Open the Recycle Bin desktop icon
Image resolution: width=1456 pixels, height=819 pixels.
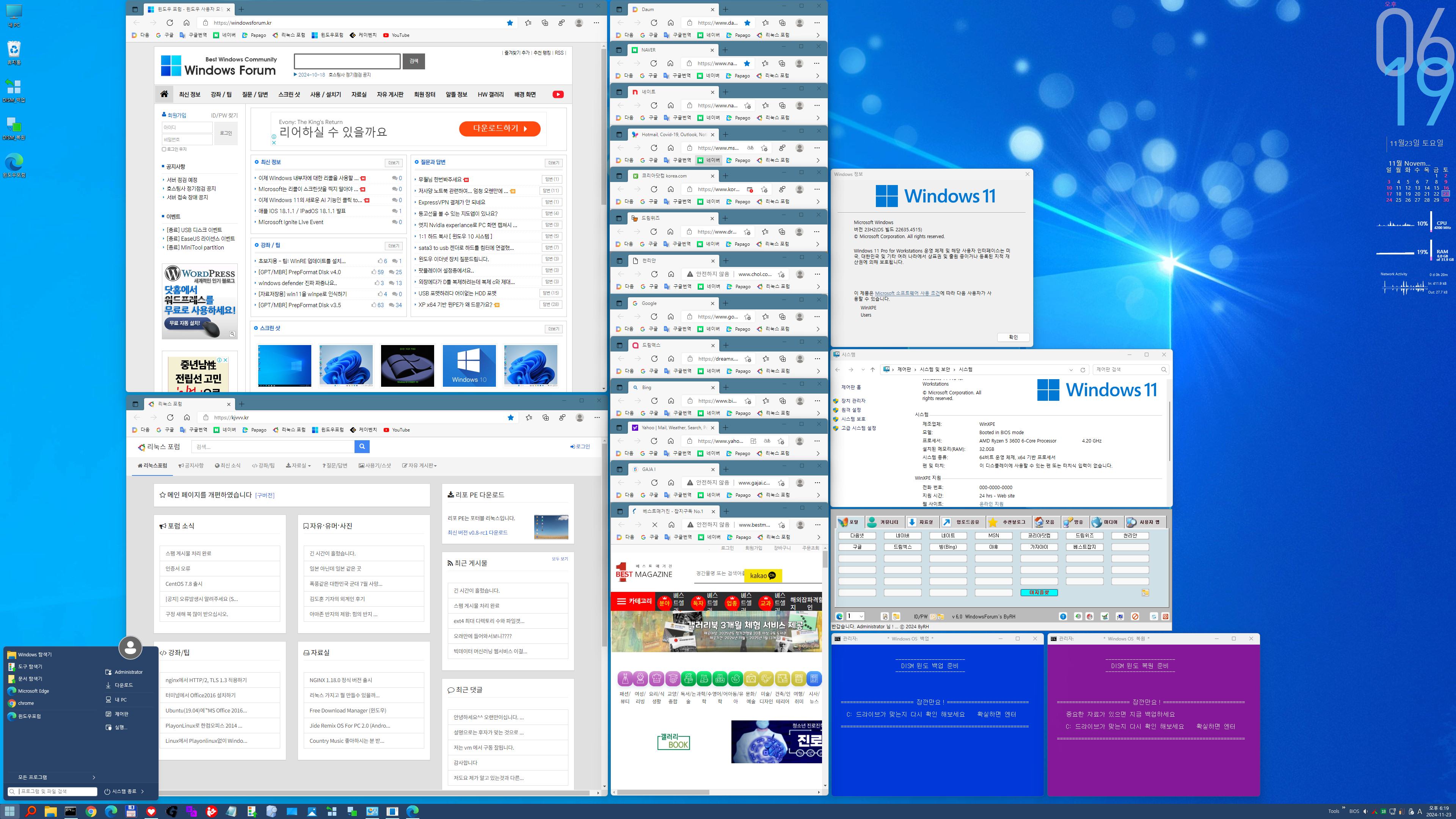(x=14, y=52)
